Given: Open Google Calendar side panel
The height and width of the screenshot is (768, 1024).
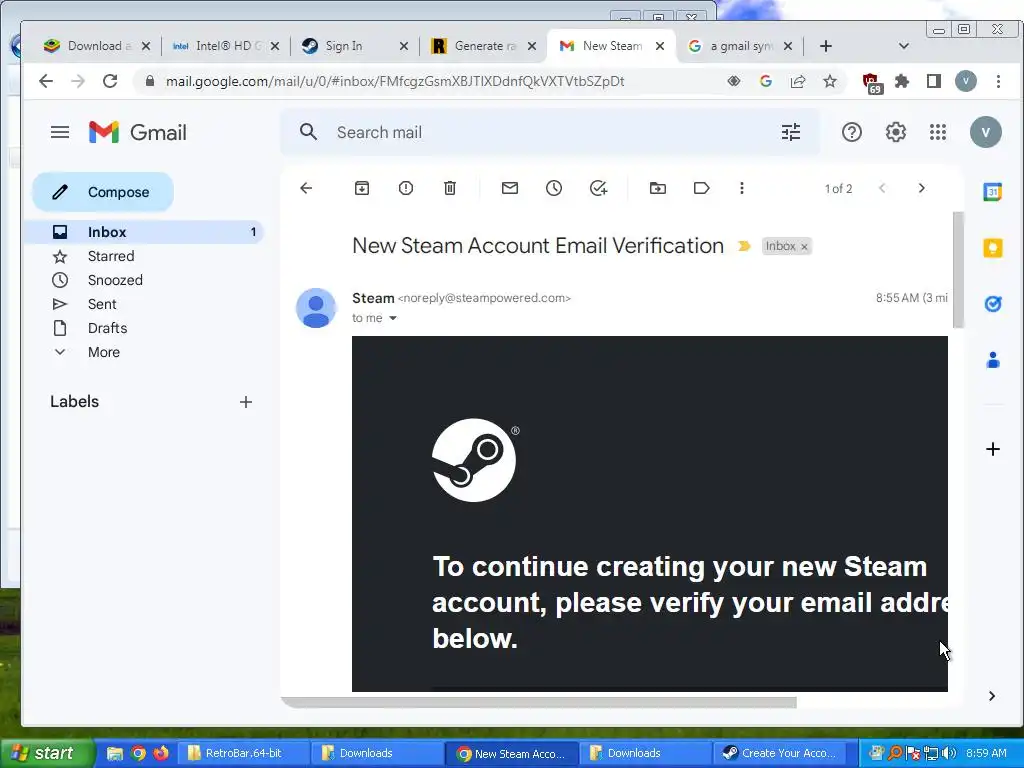Looking at the screenshot, I should [993, 192].
